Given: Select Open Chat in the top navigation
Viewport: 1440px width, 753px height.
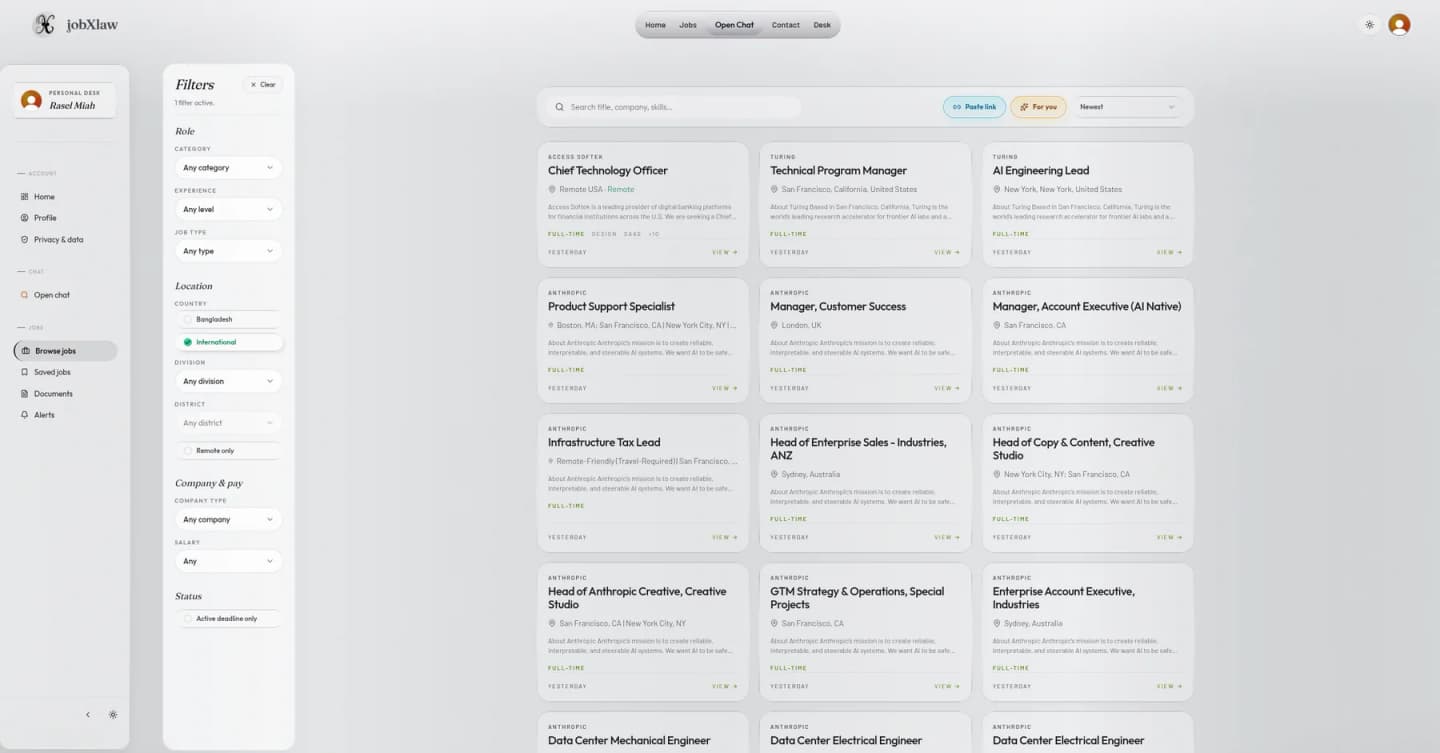Looking at the screenshot, I should point(734,25).
